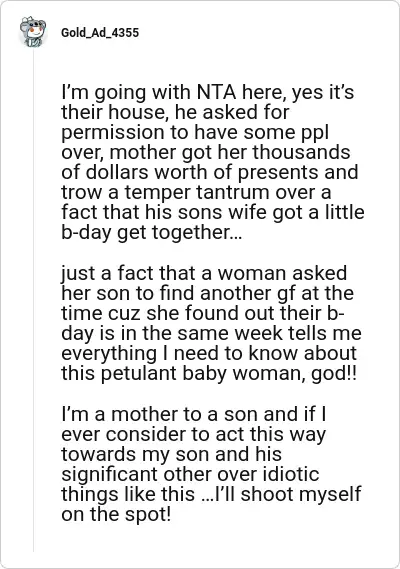Click the line "day is in the same week tells me"
Screen dimensions: 400x569
[x=211, y=333]
